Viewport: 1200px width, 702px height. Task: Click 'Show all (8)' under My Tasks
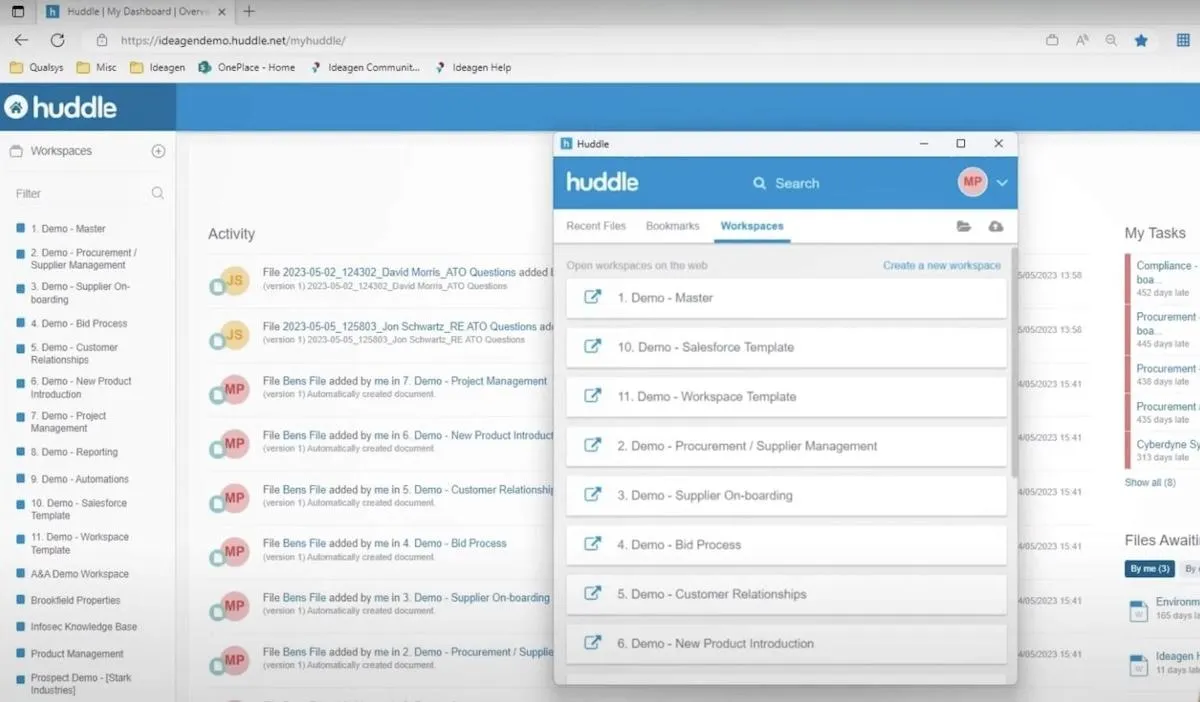tap(1150, 482)
